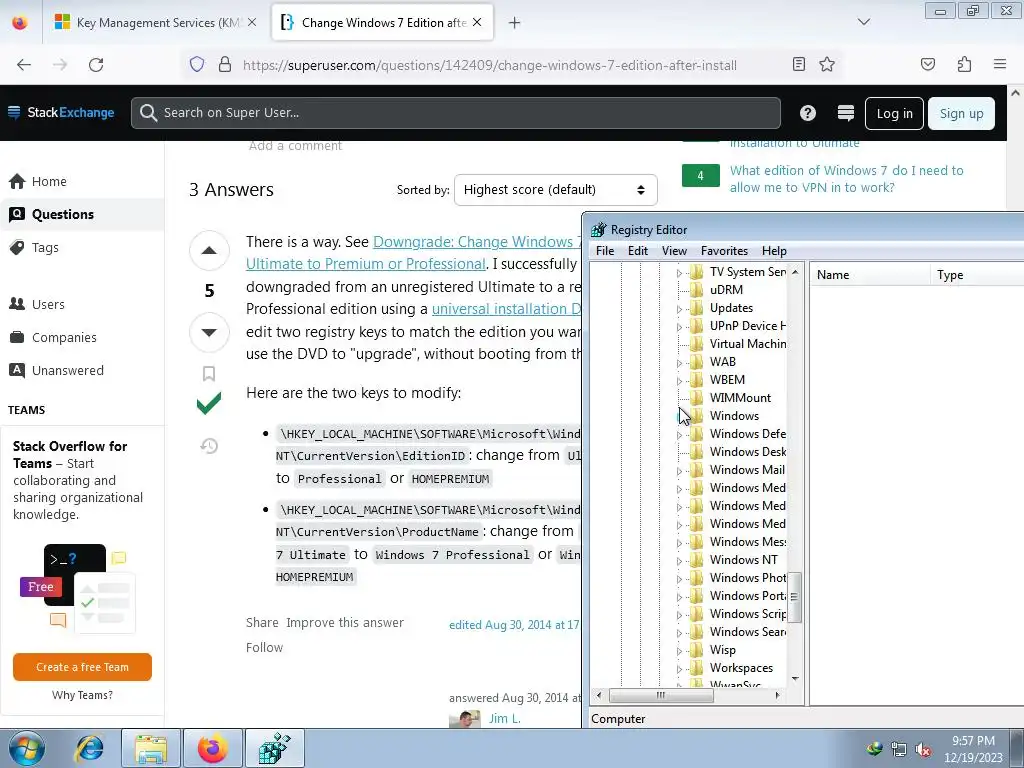Switch to Key Management Services tab
This screenshot has width=1024, height=768.
pos(155,23)
